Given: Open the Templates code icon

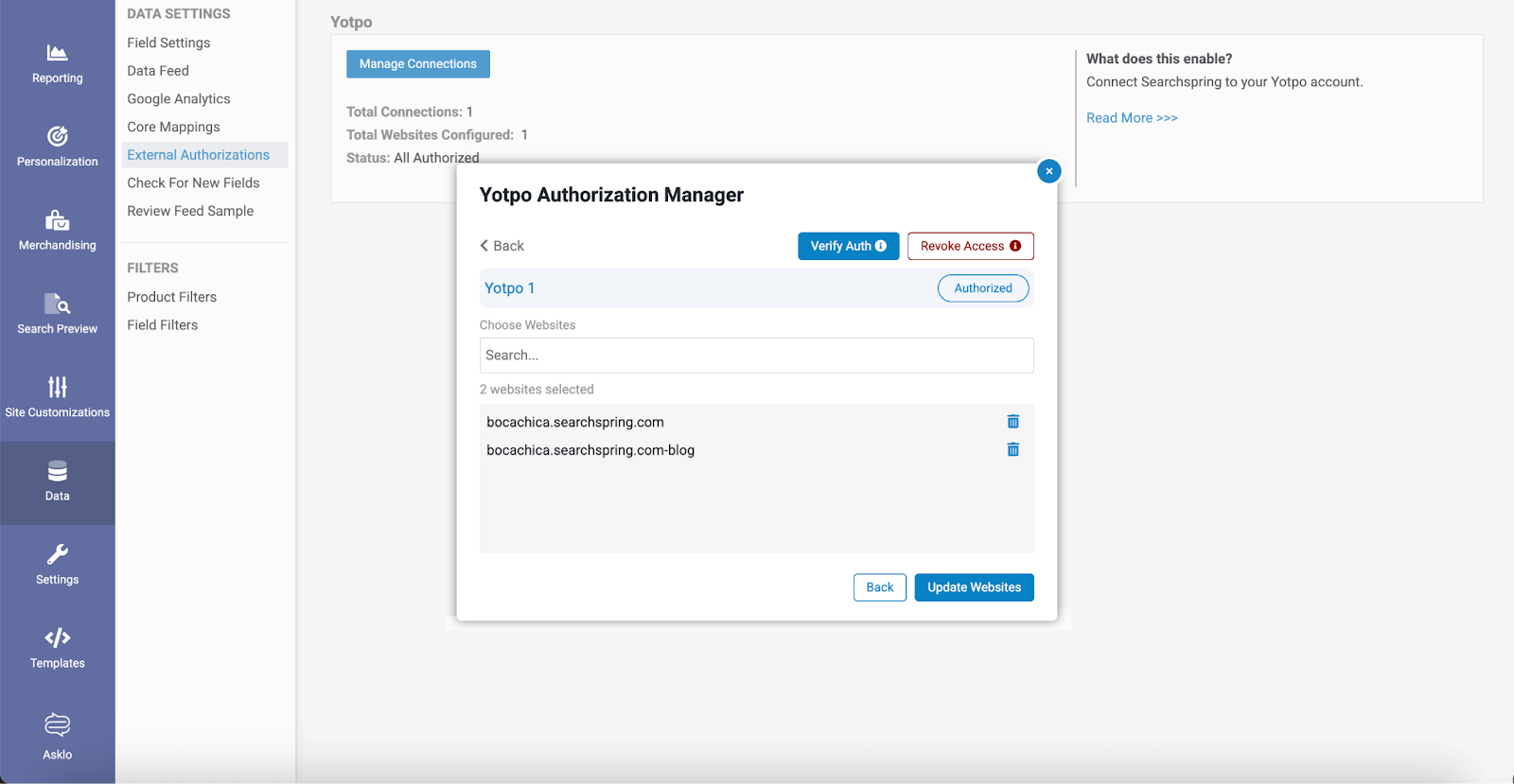Looking at the screenshot, I should pyautogui.click(x=57, y=637).
